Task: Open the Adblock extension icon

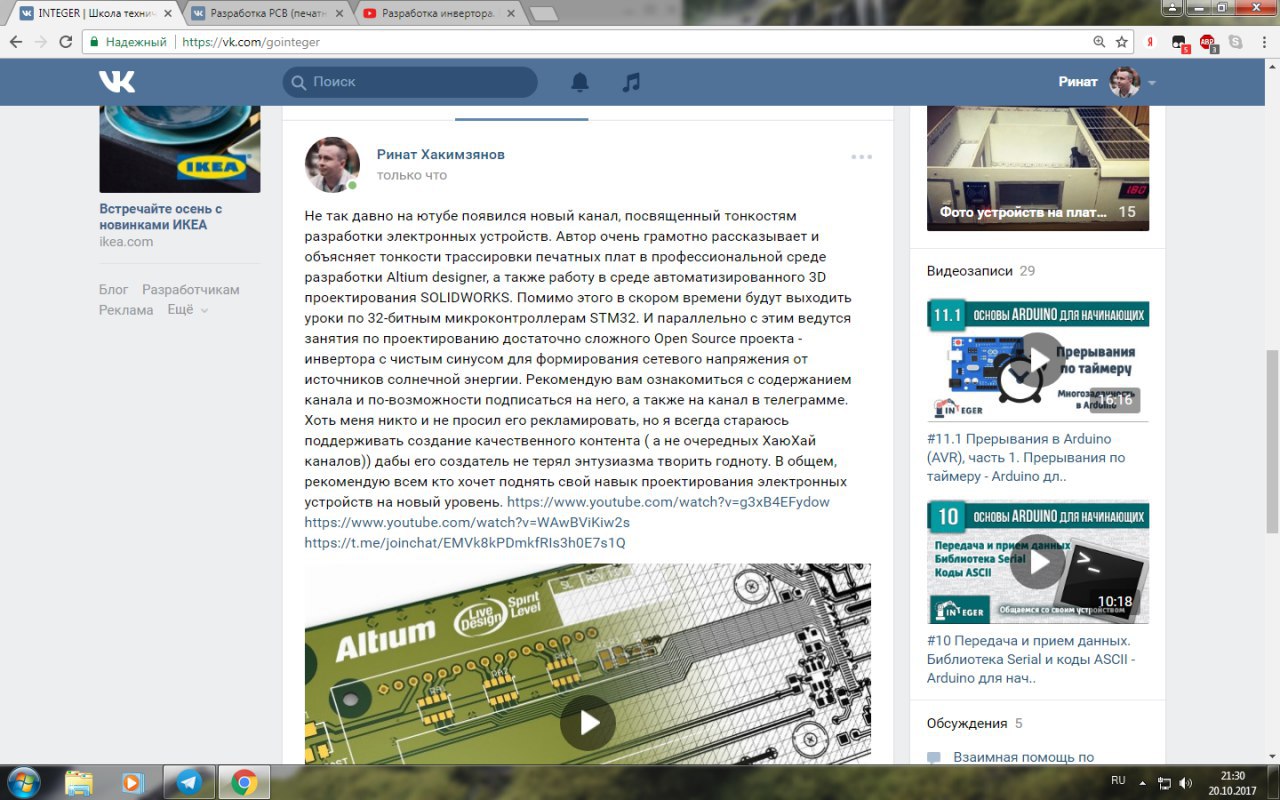Action: (x=1208, y=43)
